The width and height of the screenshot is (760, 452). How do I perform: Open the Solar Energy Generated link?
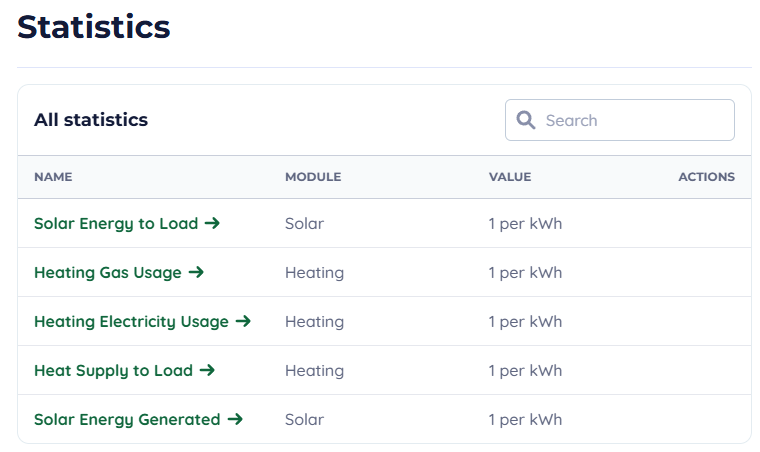point(127,419)
